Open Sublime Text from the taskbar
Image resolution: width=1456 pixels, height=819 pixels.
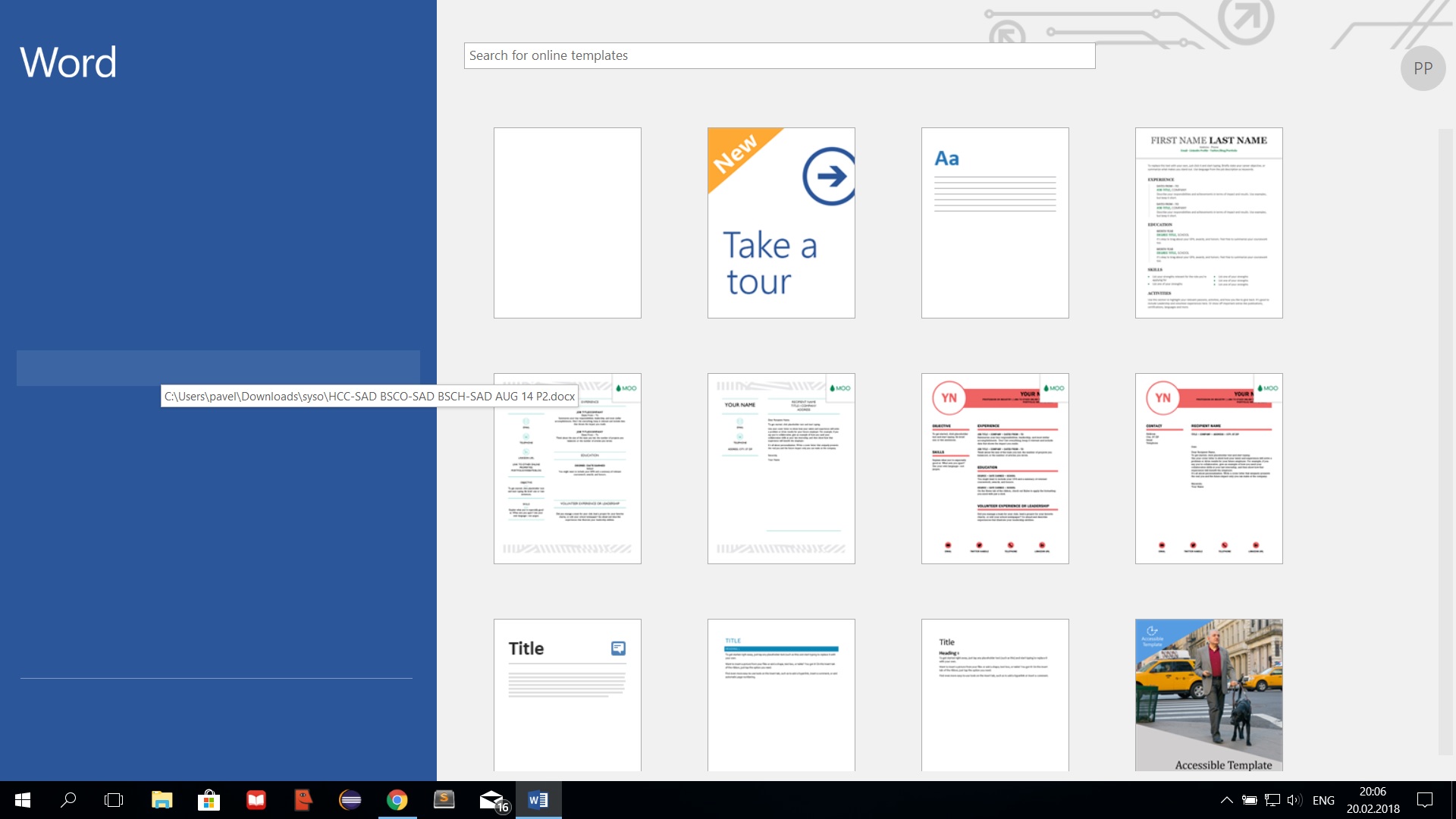tap(444, 800)
